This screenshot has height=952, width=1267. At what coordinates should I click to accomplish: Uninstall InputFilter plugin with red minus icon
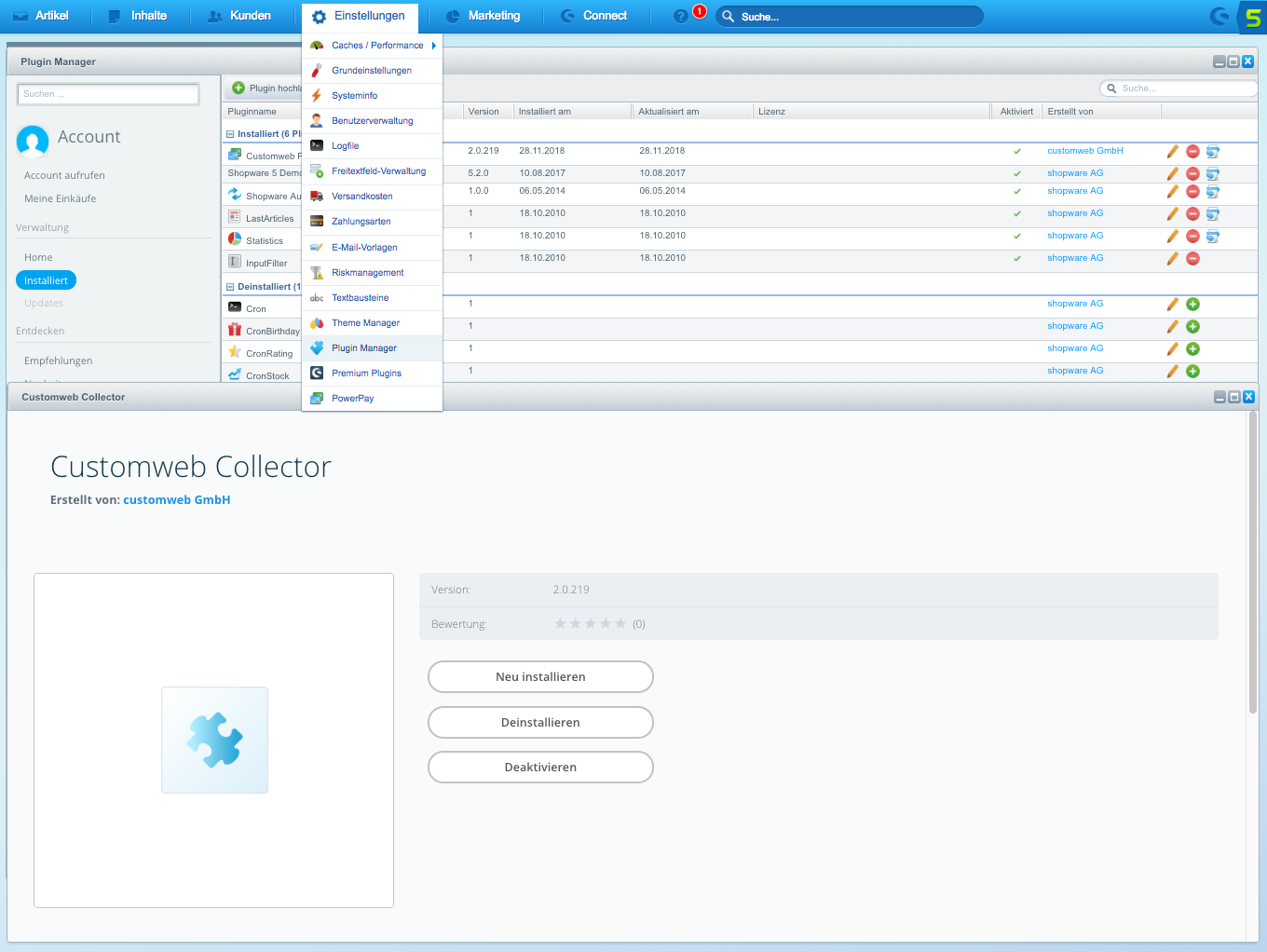(x=1192, y=258)
